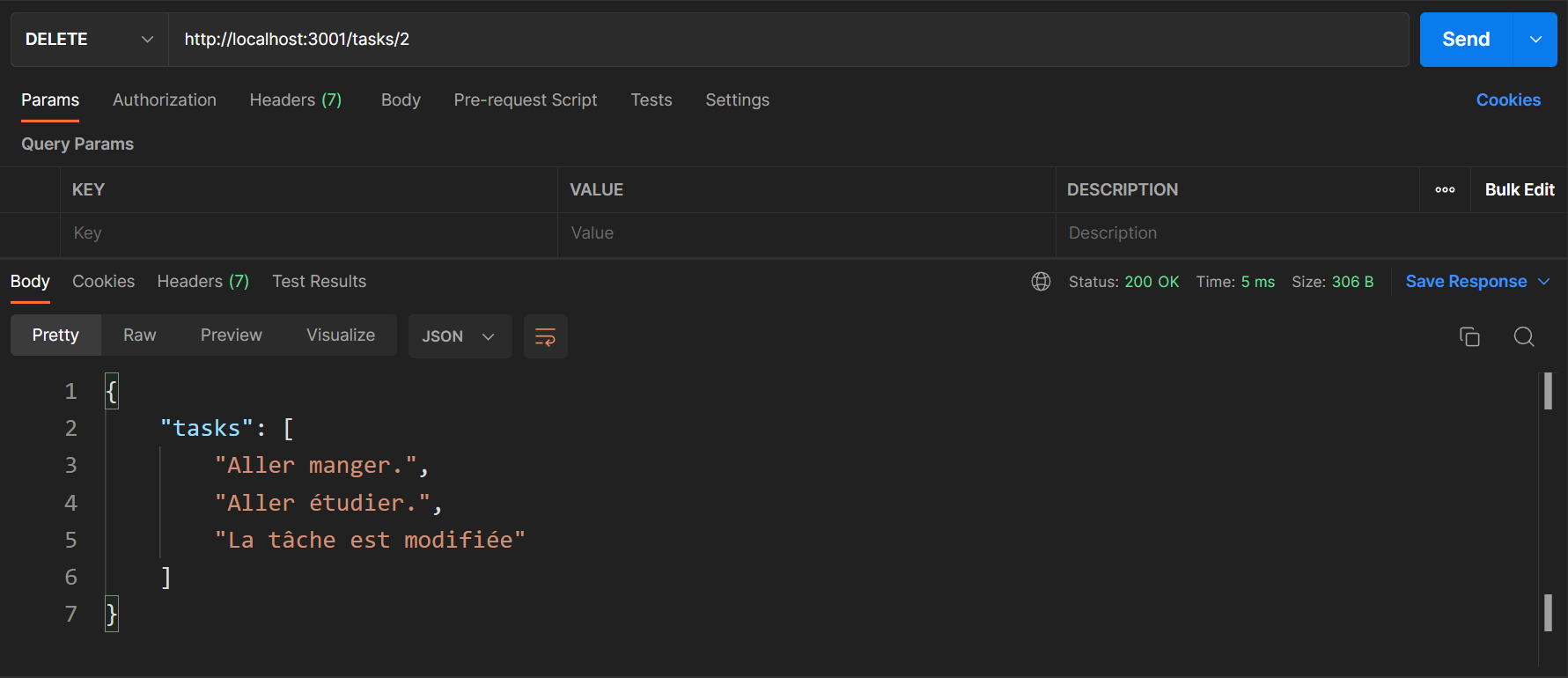This screenshot has width=1568, height=678.
Task: Select the response Body tab
Action: pos(30,282)
